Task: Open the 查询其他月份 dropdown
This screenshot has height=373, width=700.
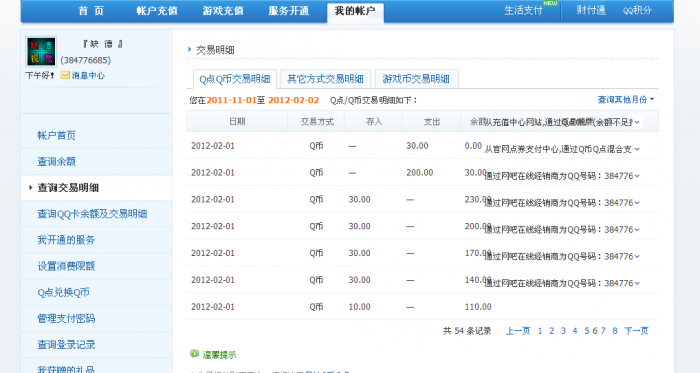Action: [625, 99]
